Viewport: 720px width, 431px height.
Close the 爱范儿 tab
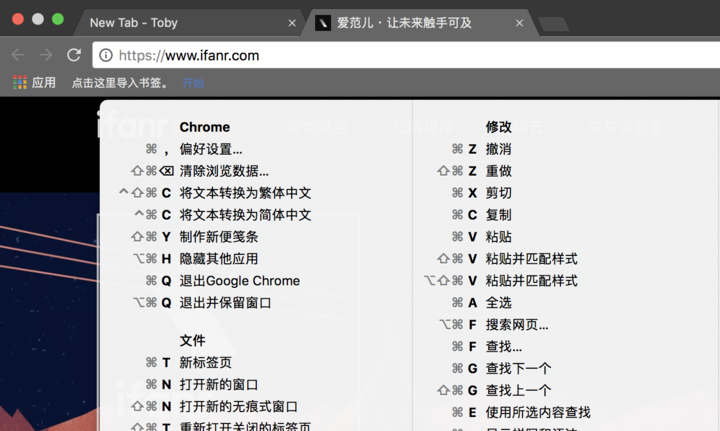point(519,23)
